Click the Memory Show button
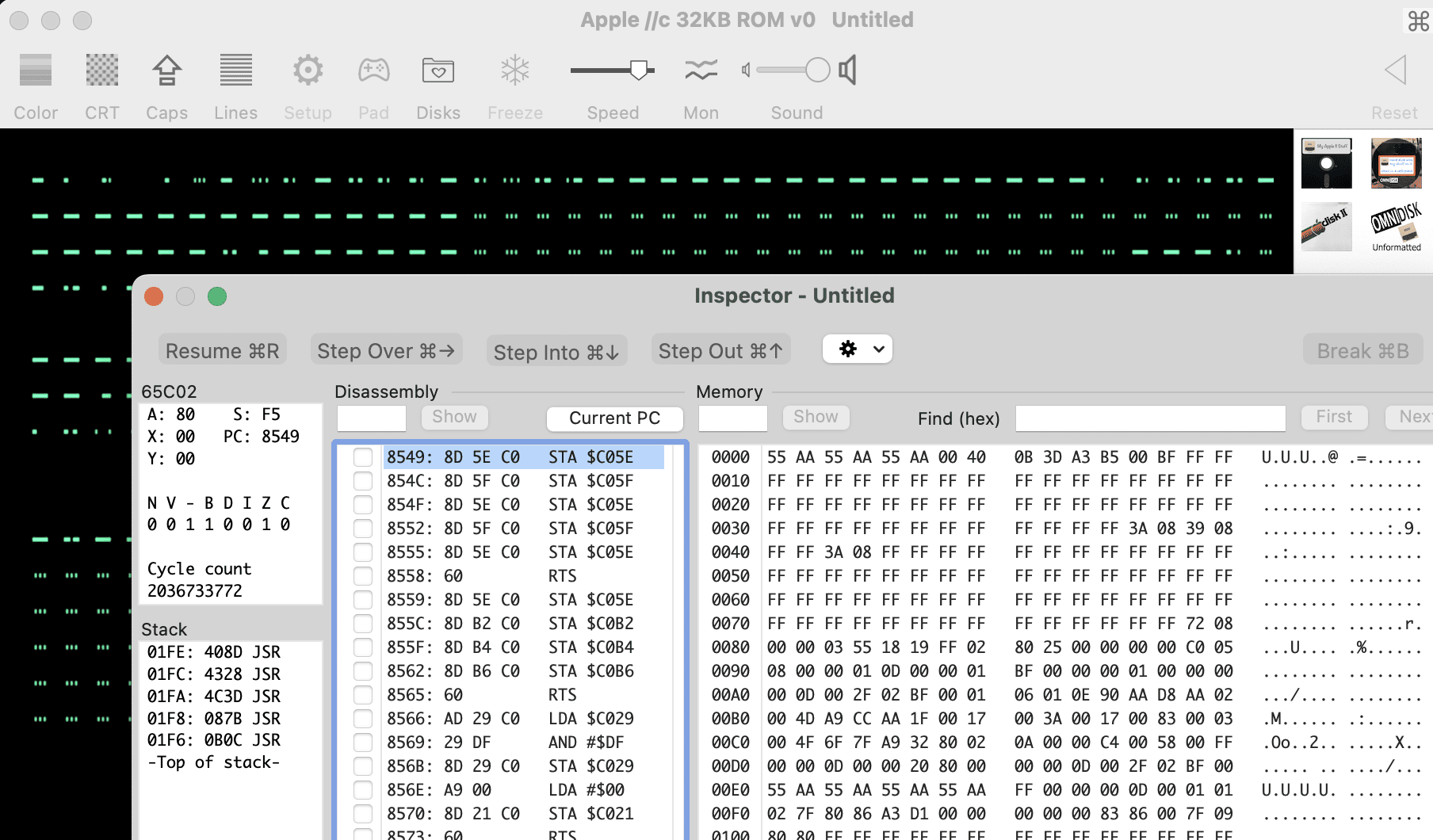Image resolution: width=1433 pixels, height=840 pixels. pos(816,417)
